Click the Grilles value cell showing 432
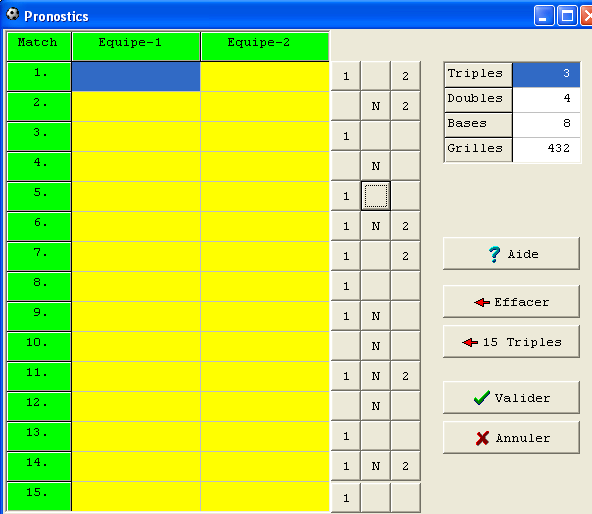Screen dimensions: 592x514 pos(546,149)
